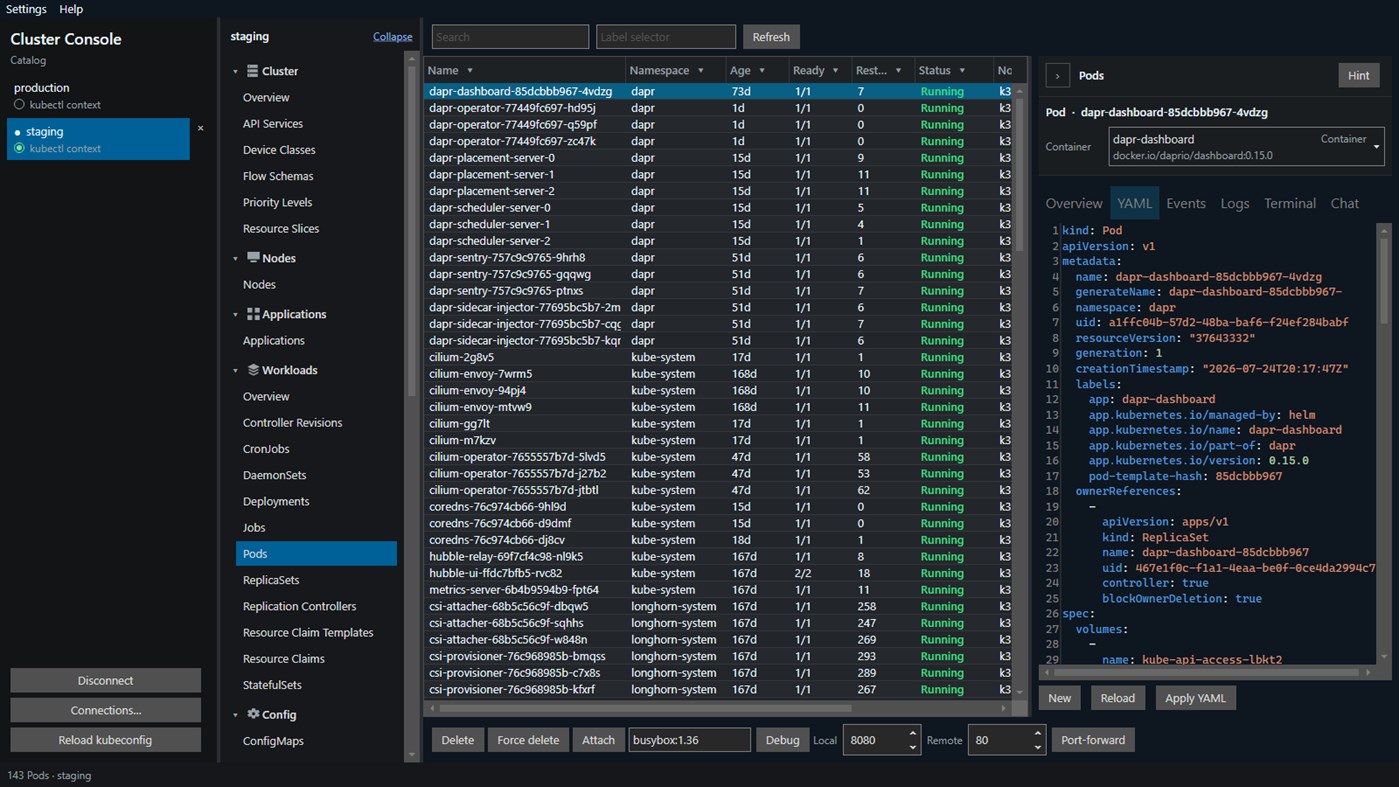Screen dimensions: 1399x787
Task: Select the staging kubectl context radio
Action: point(19,149)
